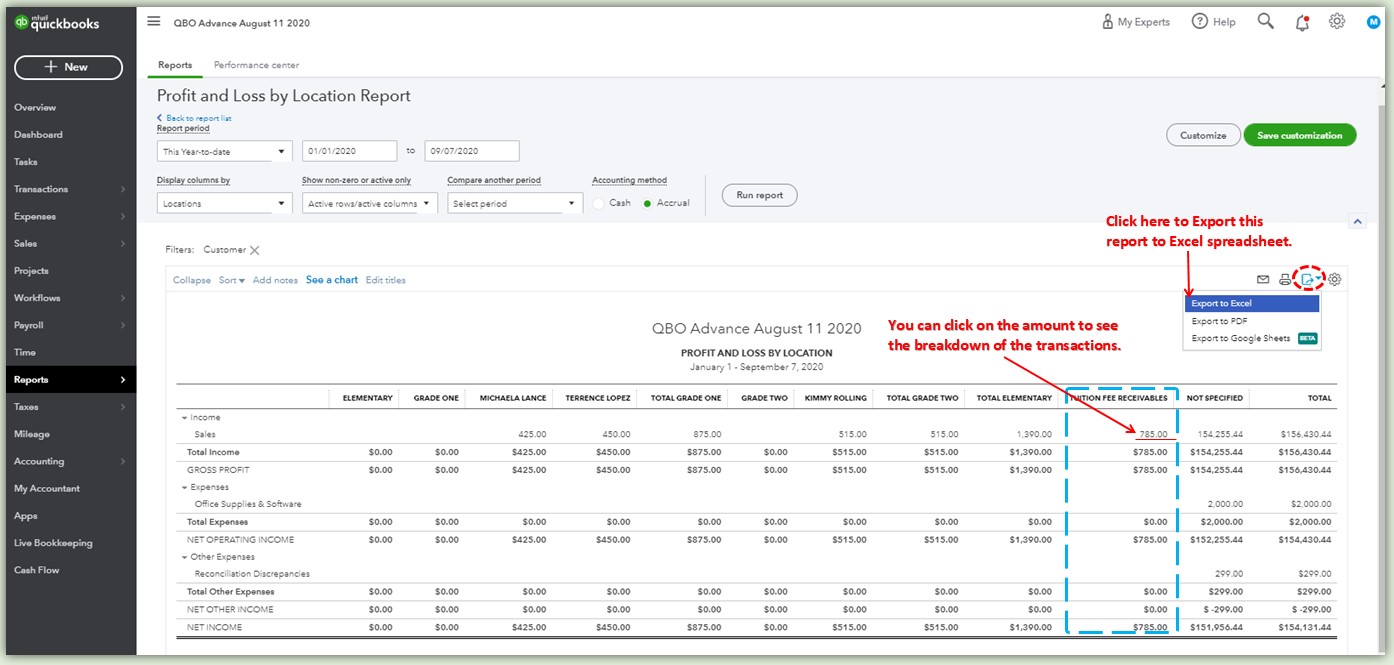Screen dimensions: 1394x665
Task: Select the Accrual accounting method
Action: click(647, 203)
